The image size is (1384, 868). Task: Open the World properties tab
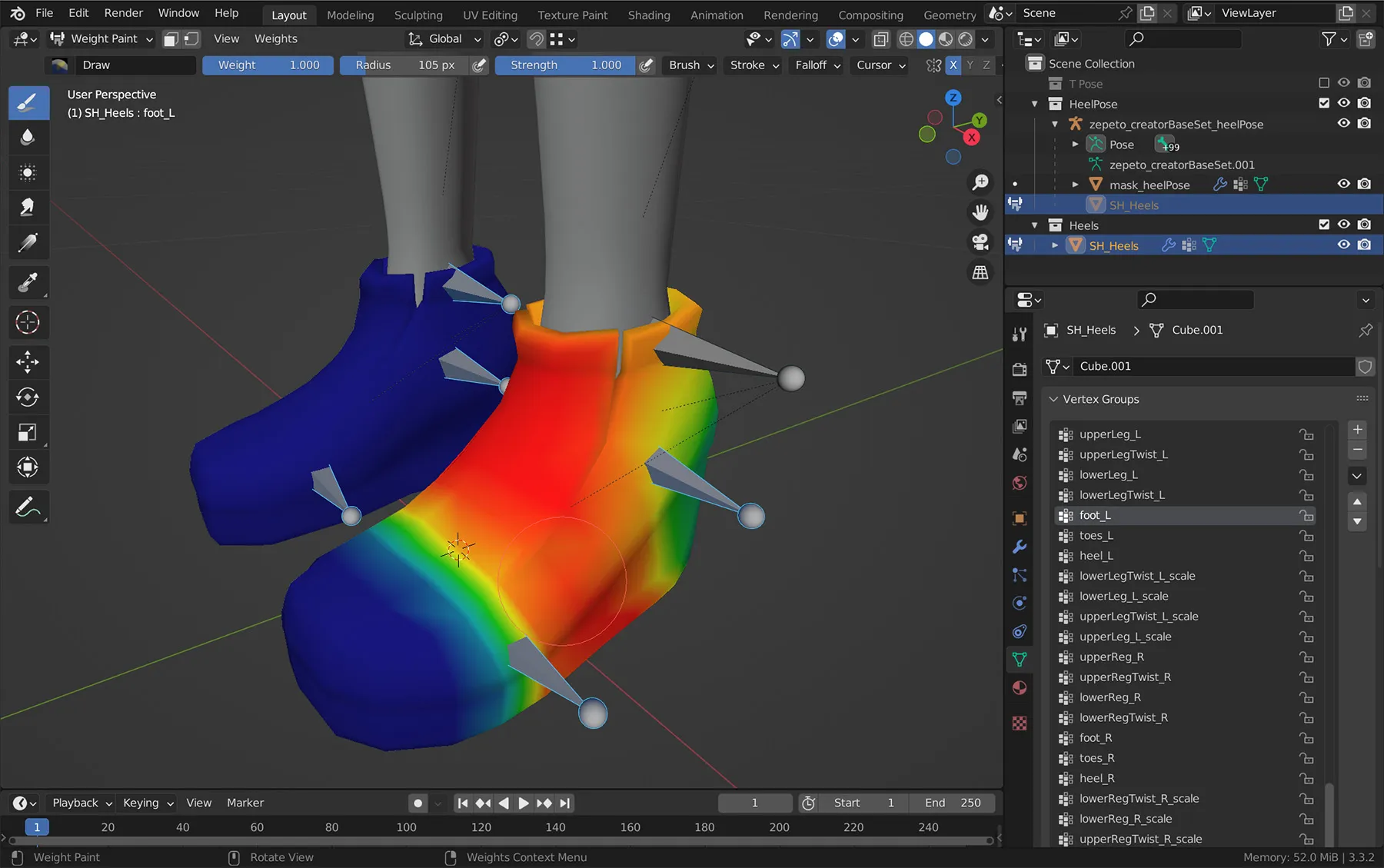[1020, 483]
